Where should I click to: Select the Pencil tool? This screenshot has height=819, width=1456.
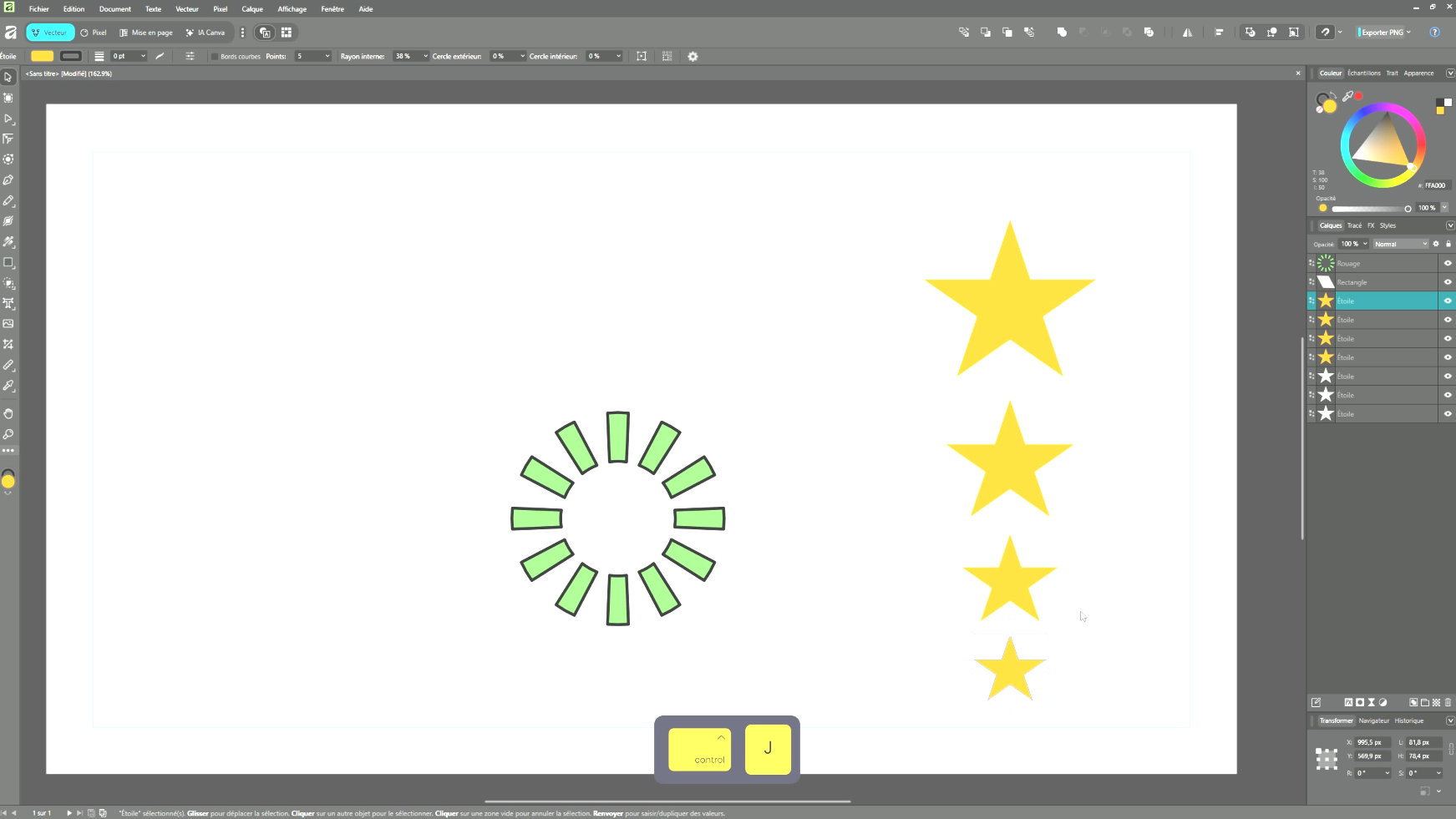click(x=8, y=201)
